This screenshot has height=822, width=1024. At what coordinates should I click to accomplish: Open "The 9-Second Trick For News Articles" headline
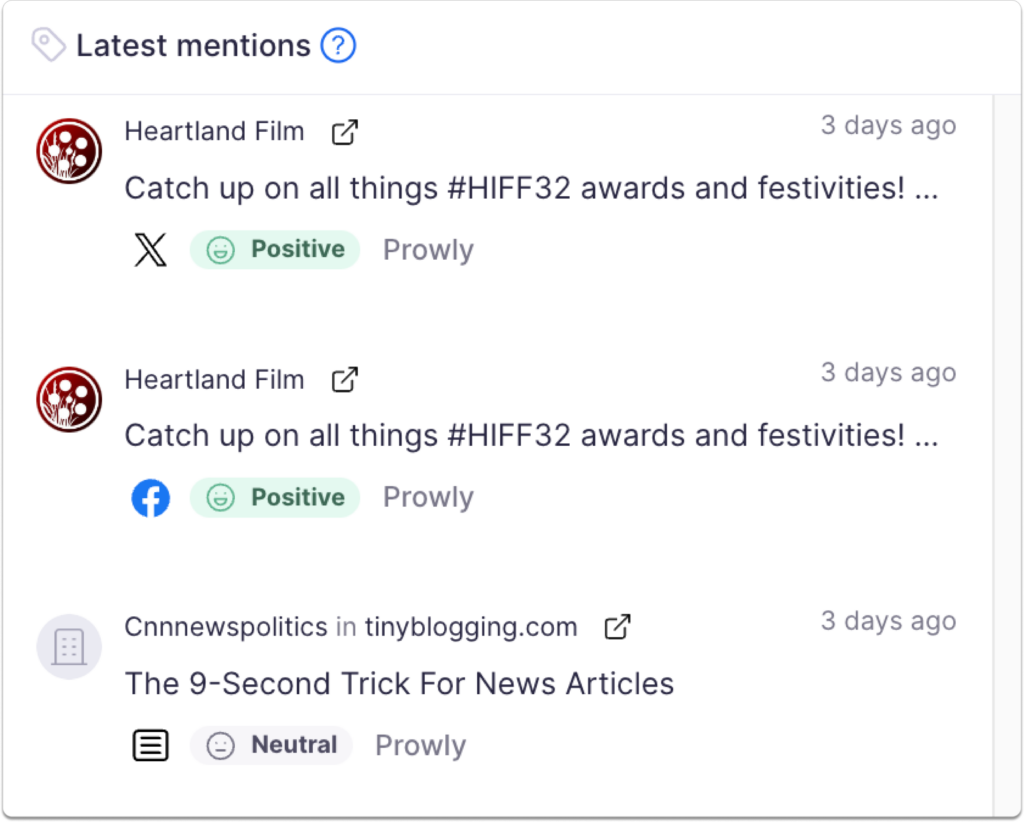pos(399,684)
